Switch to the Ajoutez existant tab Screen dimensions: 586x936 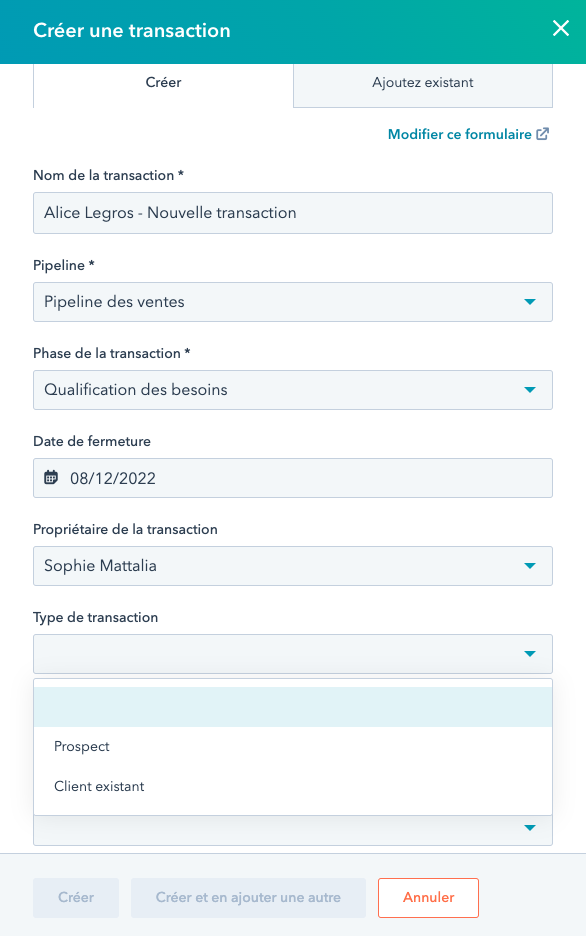422,82
